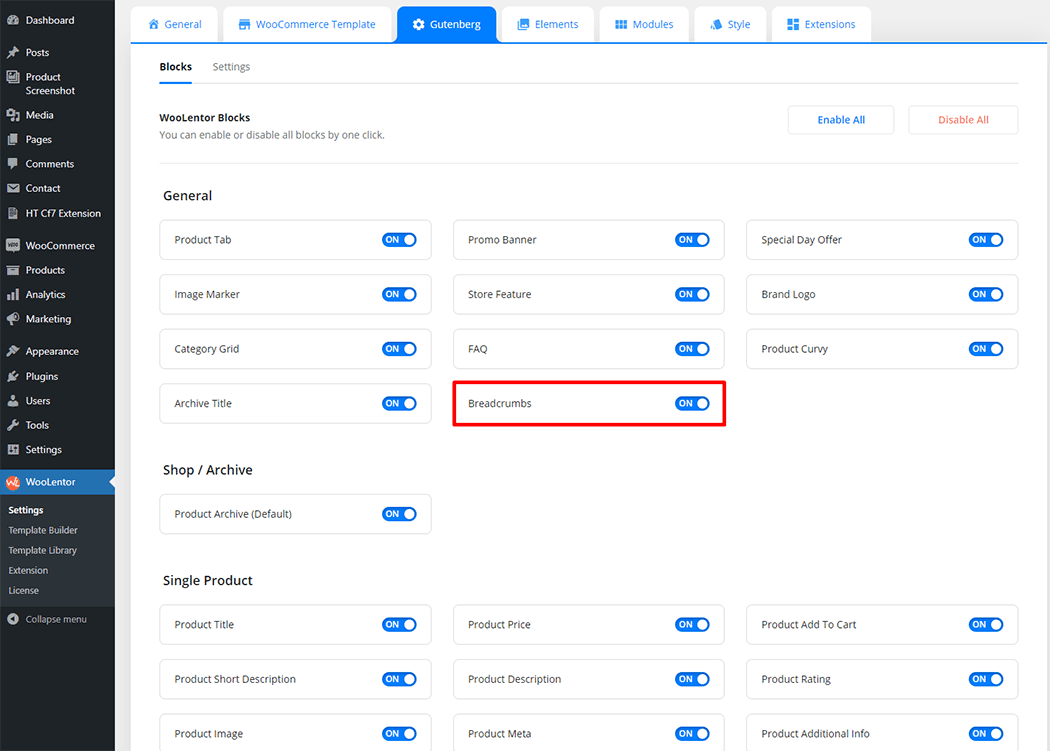
Task: Click the Appearance paintbrush icon
Action: [x=13, y=351]
